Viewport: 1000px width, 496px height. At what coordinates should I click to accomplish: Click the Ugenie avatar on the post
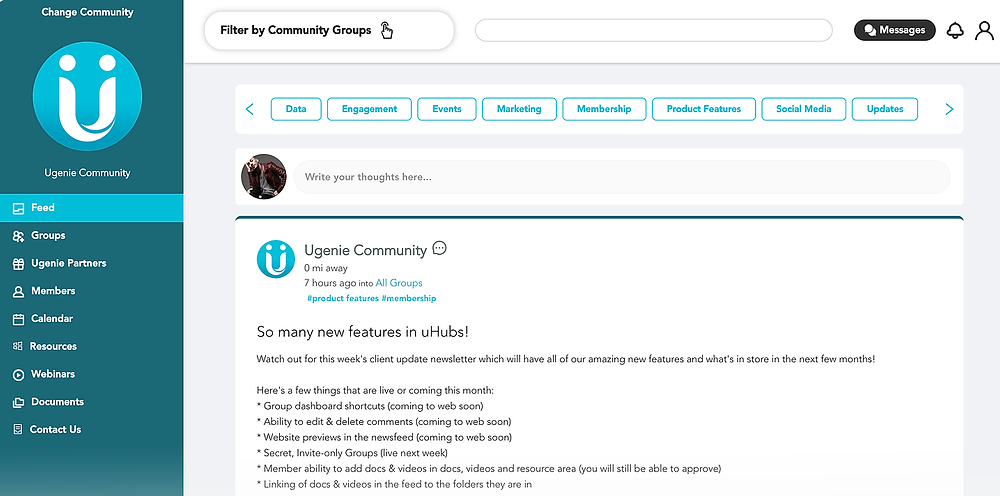click(x=276, y=259)
